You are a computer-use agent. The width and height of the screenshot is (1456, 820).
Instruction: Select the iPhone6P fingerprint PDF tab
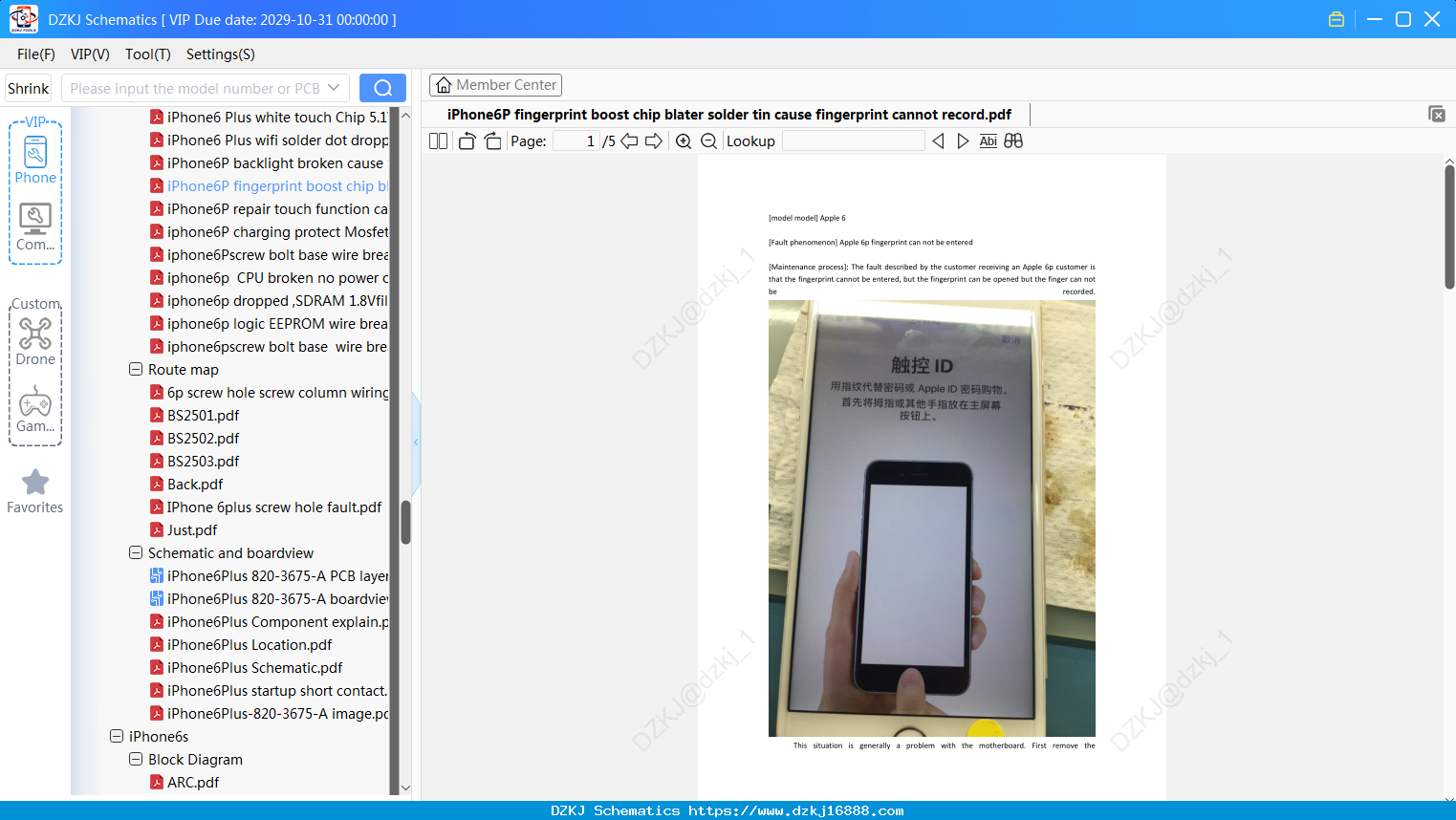[729, 115]
